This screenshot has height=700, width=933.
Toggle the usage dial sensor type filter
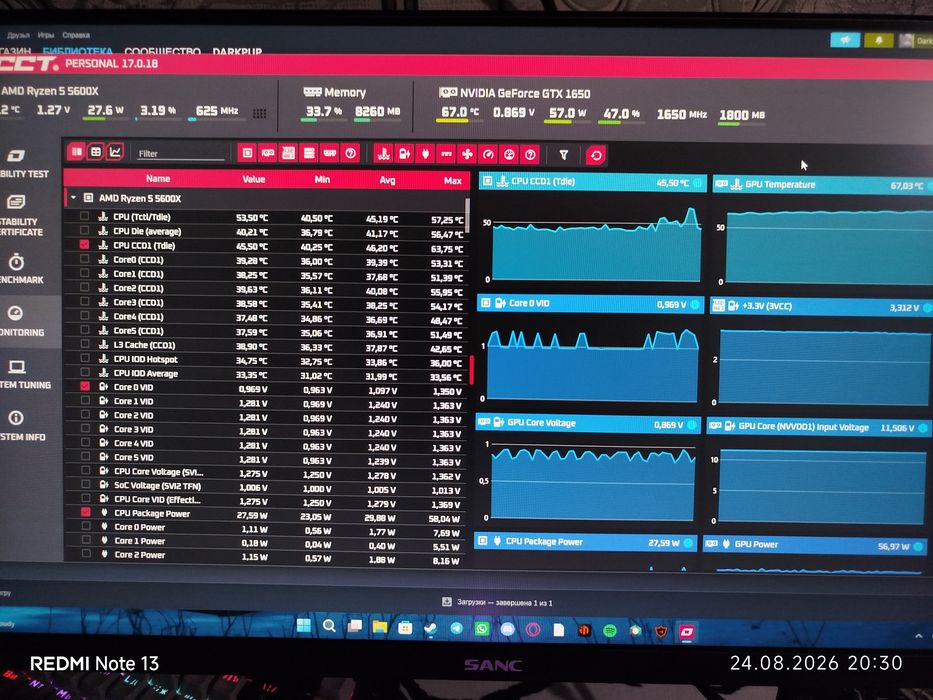509,155
